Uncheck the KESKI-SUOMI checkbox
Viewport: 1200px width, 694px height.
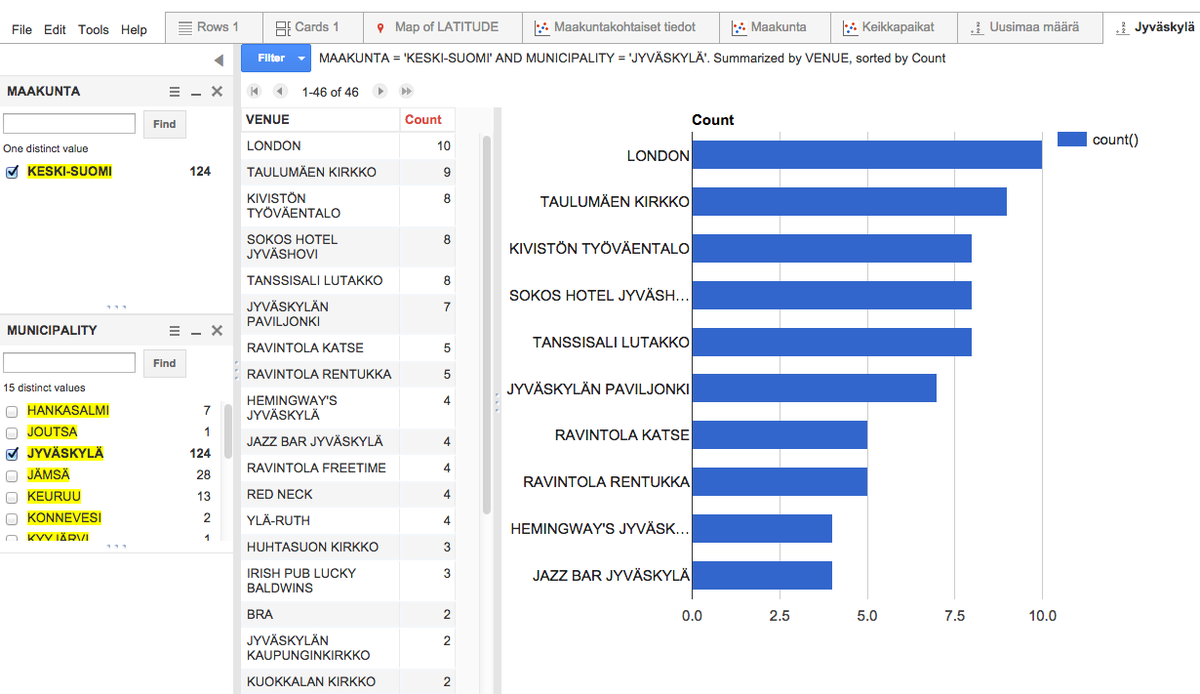click(x=12, y=172)
